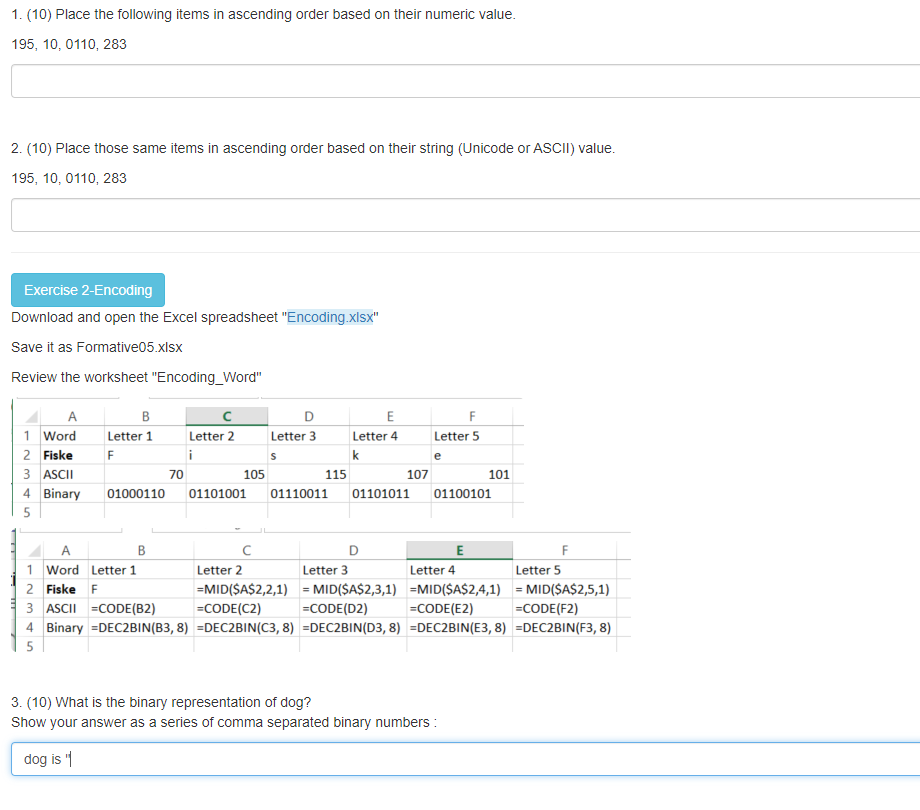Click the cell with formula =DEC2BIN(F3, 8)
Viewport: 920px width, 810px height.
pos(564,627)
